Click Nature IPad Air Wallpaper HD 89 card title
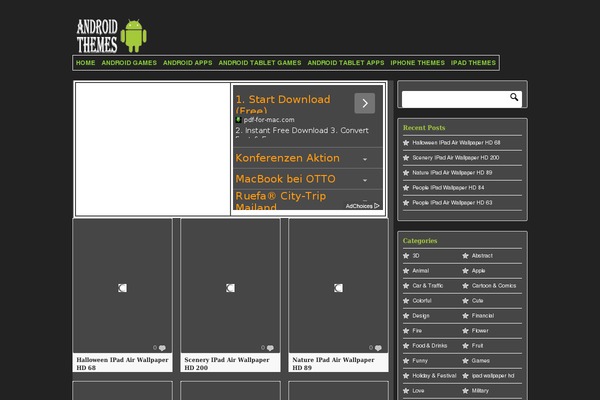 coord(333,364)
